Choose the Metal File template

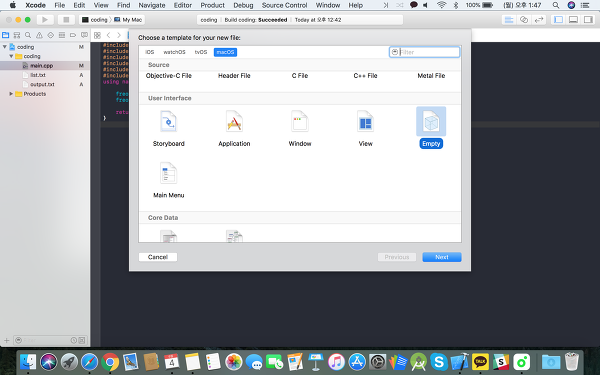[431, 76]
